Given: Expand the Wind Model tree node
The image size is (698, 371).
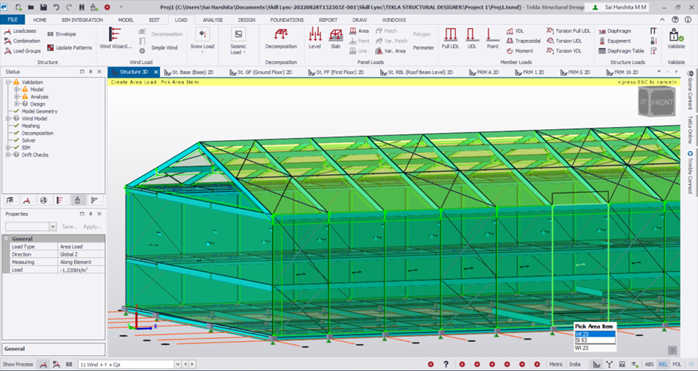Looking at the screenshot, I should point(8,118).
